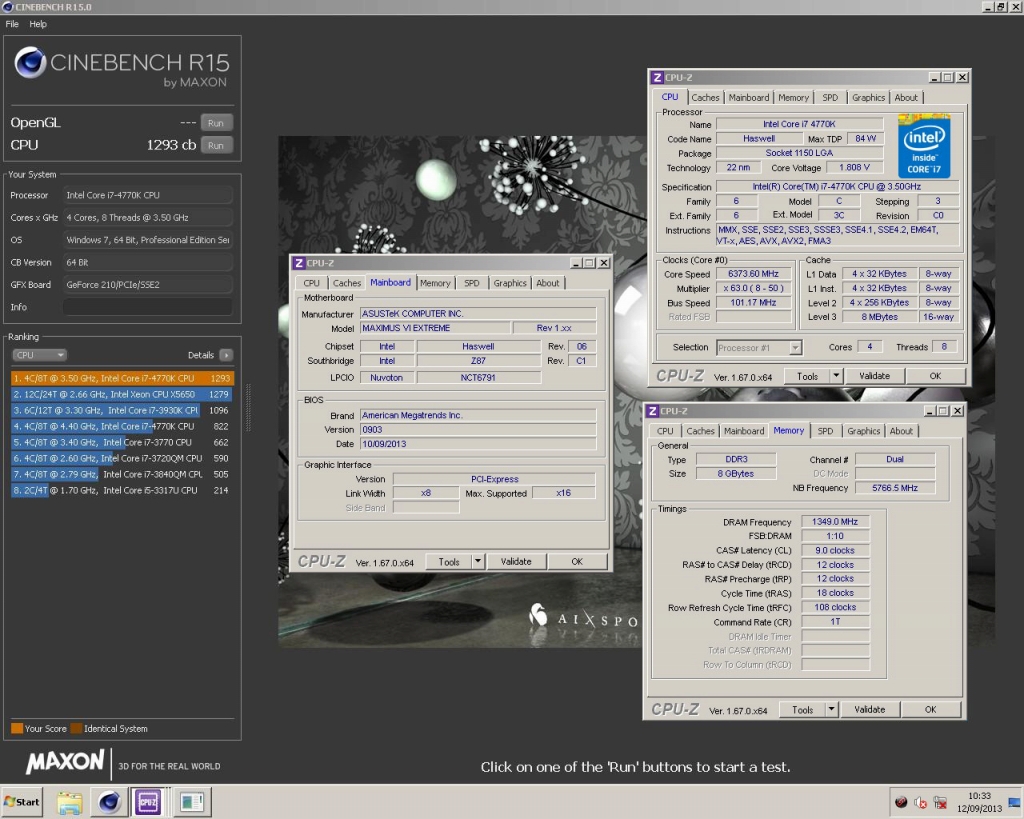Open the Ranking CPU dropdown
Image resolution: width=1024 pixels, height=819 pixels.
[39, 355]
